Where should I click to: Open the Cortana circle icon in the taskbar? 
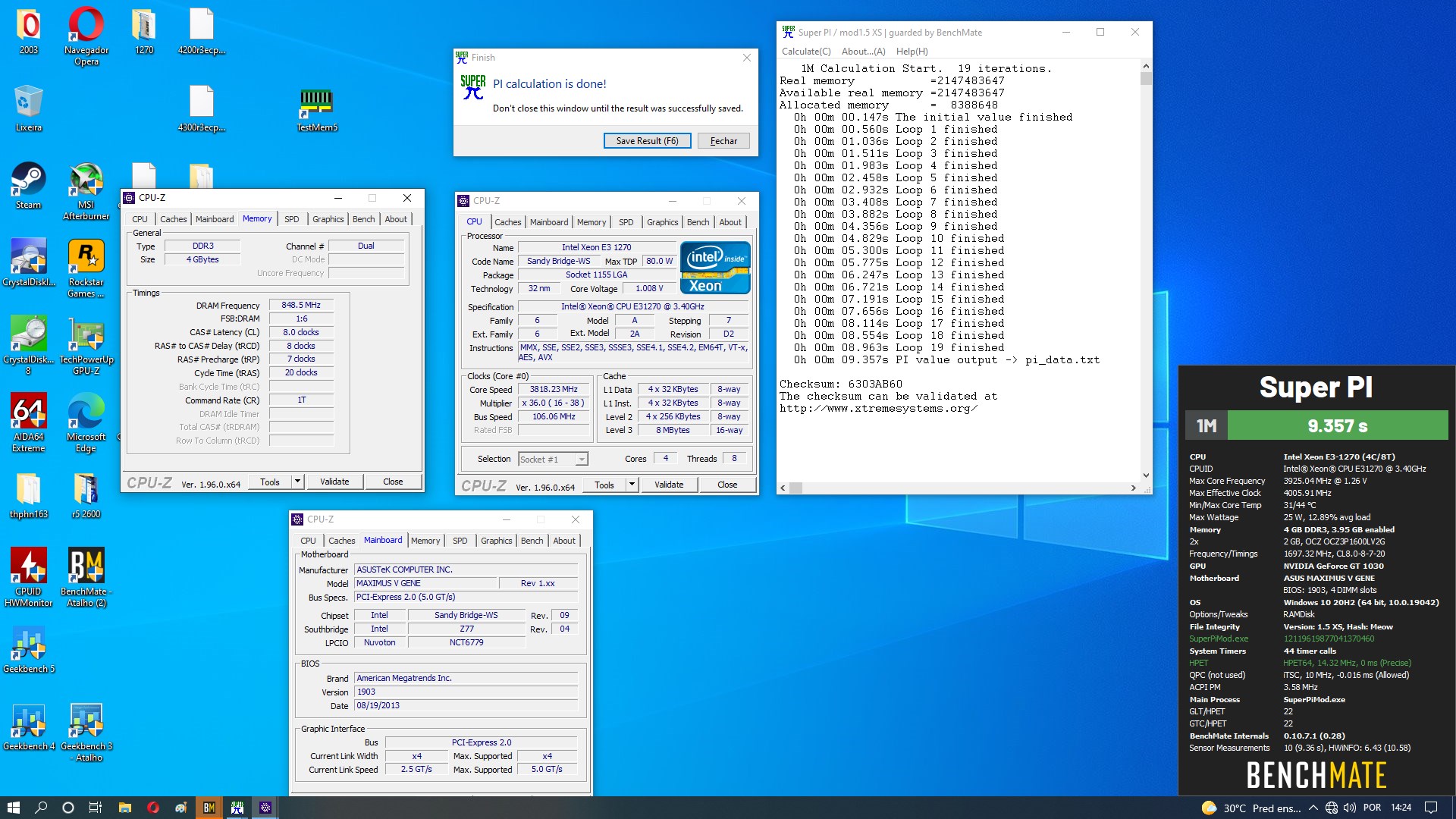[68, 808]
